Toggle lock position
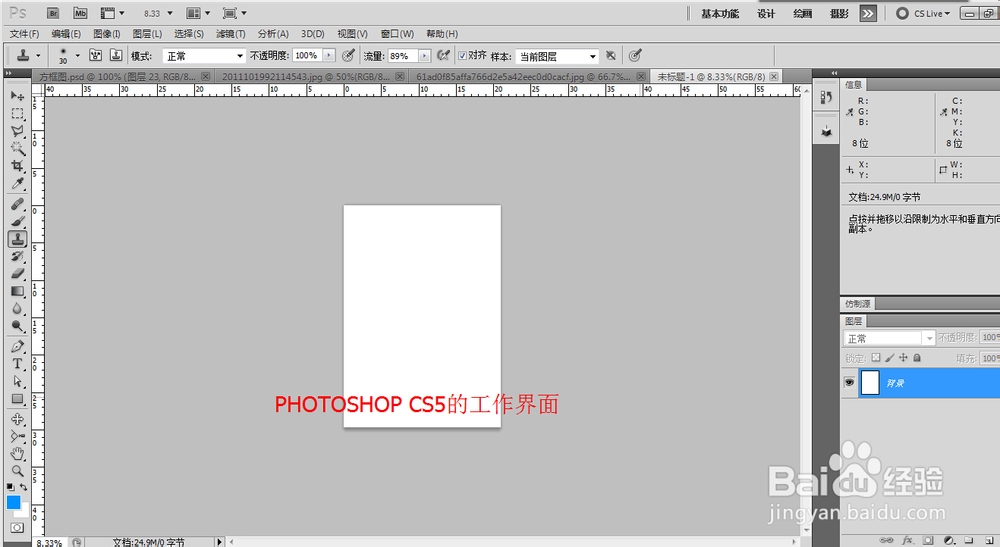Image resolution: width=1000 pixels, height=547 pixels. tap(903, 358)
